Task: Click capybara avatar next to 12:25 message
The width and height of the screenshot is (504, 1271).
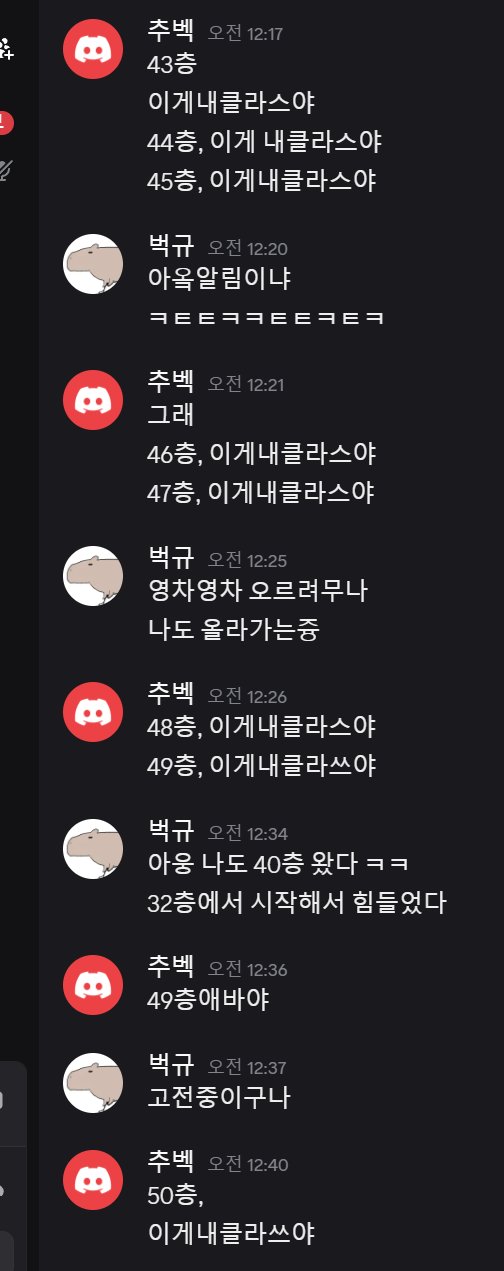Action: pos(93,575)
